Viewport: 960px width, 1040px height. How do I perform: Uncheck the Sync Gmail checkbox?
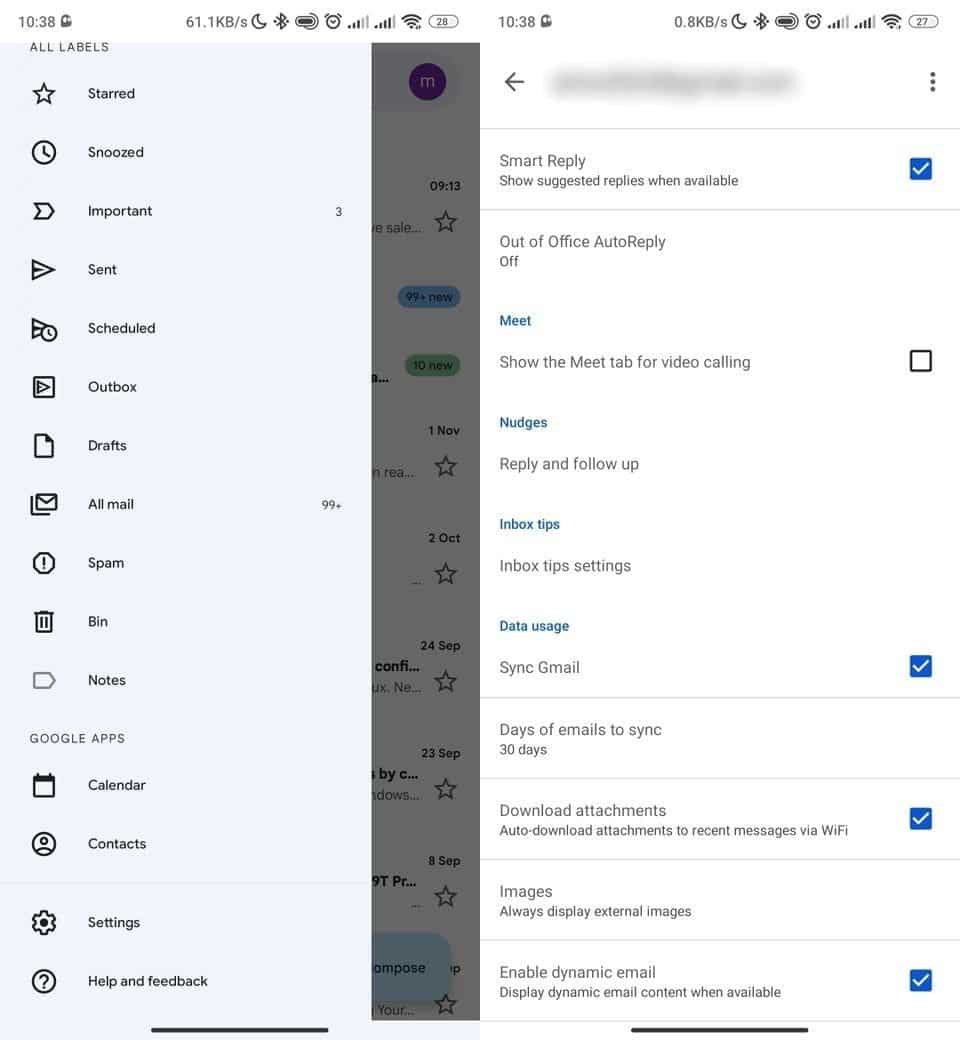point(920,666)
